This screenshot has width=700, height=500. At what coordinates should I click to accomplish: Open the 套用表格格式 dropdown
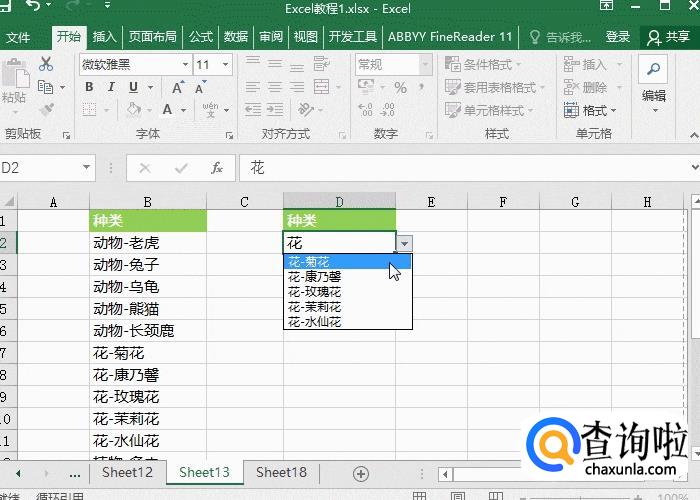click(495, 88)
